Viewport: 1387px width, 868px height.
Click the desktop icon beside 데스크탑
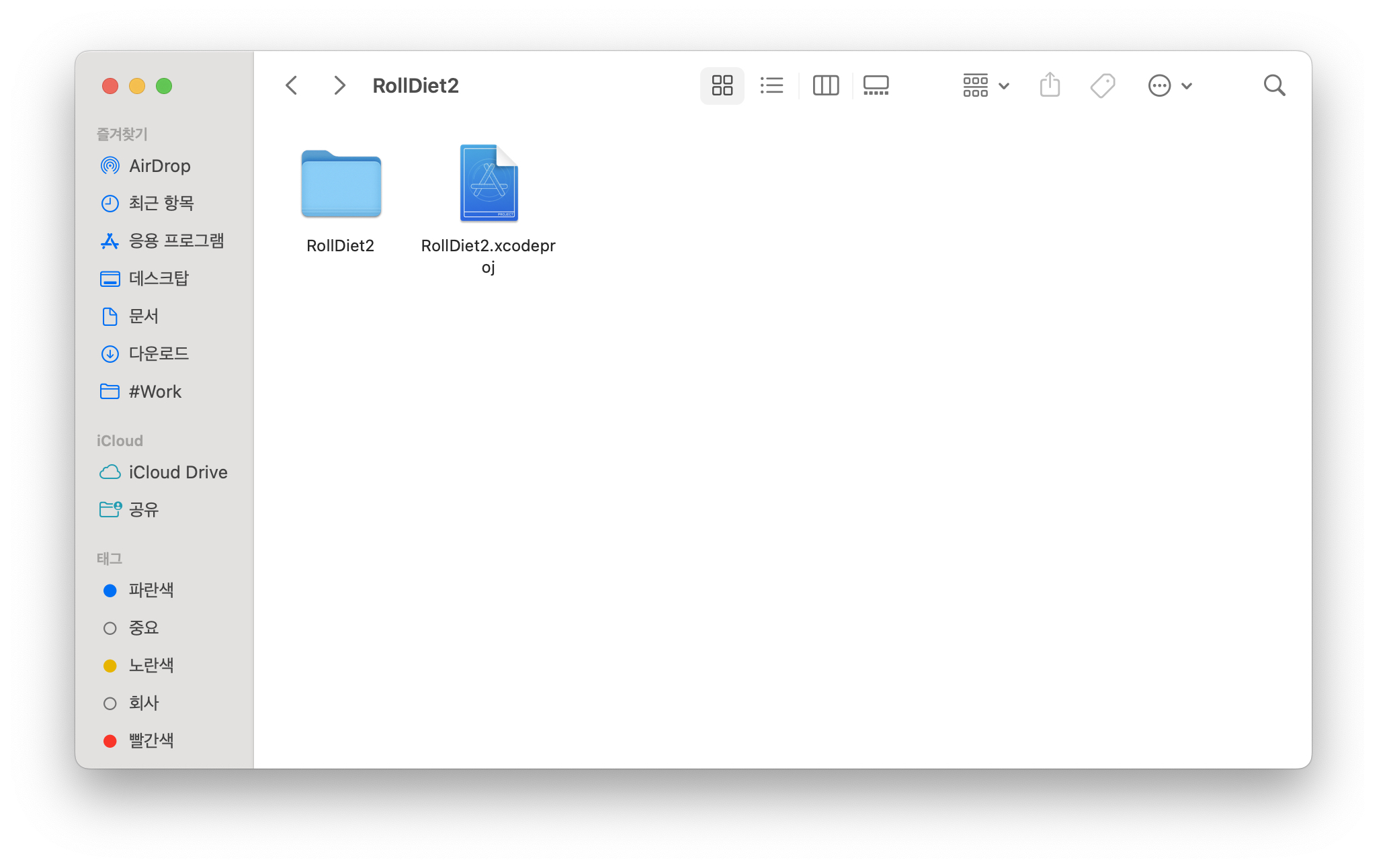tap(110, 279)
